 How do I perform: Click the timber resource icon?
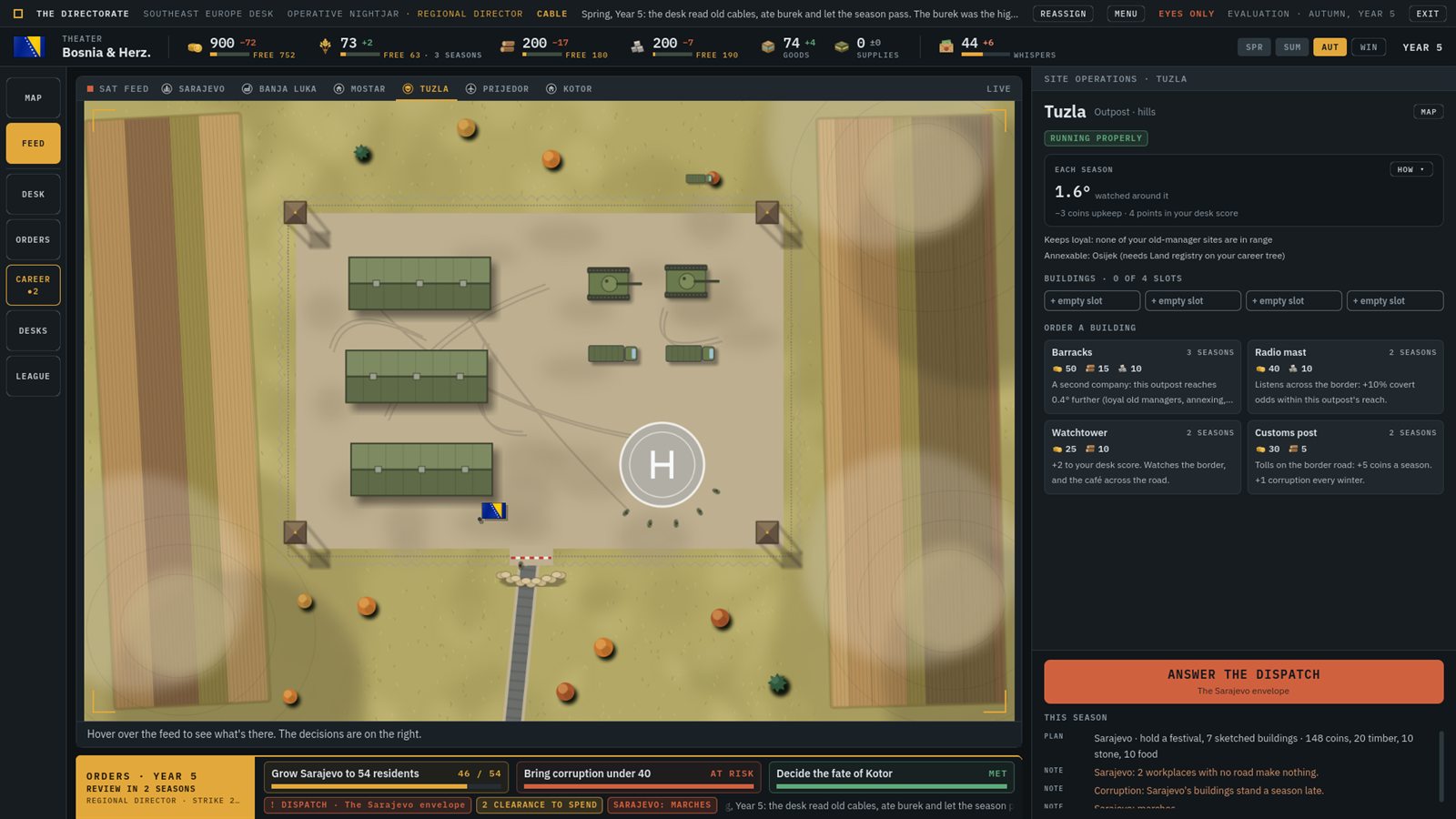pyautogui.click(x=508, y=46)
